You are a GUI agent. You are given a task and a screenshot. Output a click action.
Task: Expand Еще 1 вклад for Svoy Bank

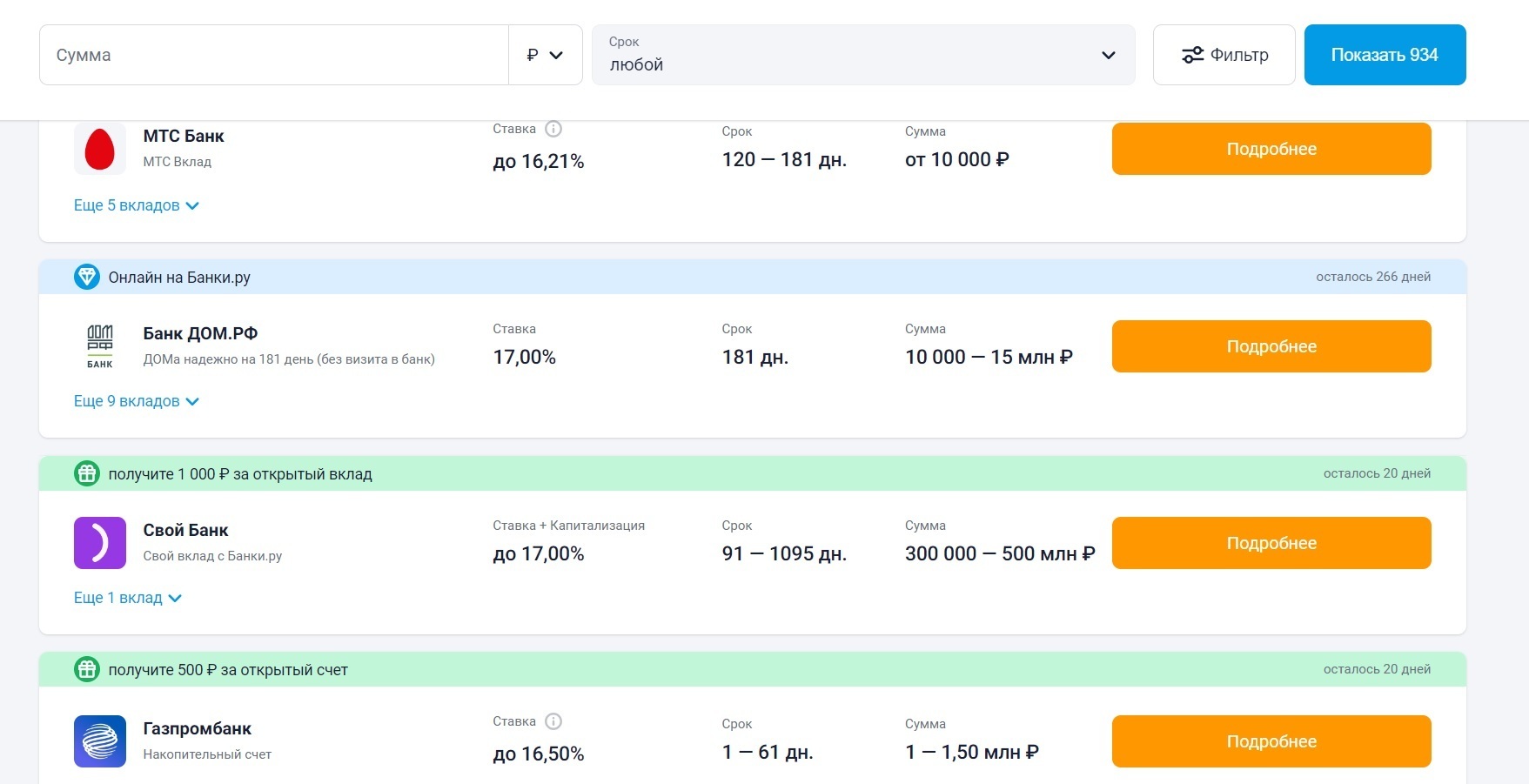[127, 599]
